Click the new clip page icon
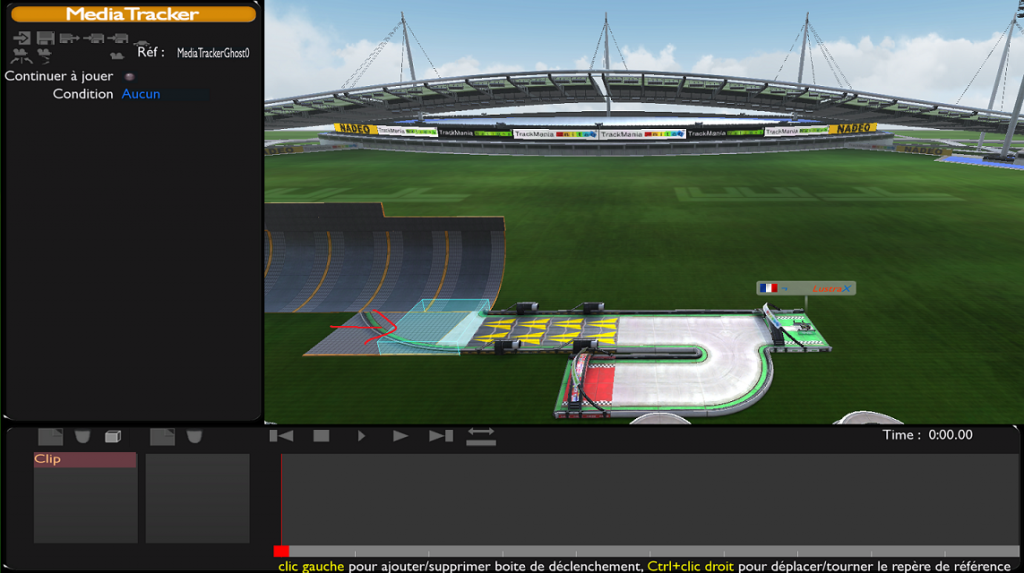1024x573 pixels. click(50, 436)
